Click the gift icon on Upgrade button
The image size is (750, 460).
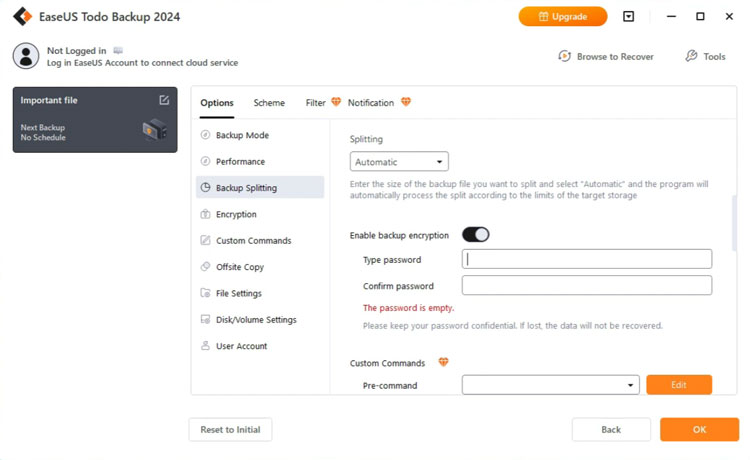pyautogui.click(x=543, y=17)
